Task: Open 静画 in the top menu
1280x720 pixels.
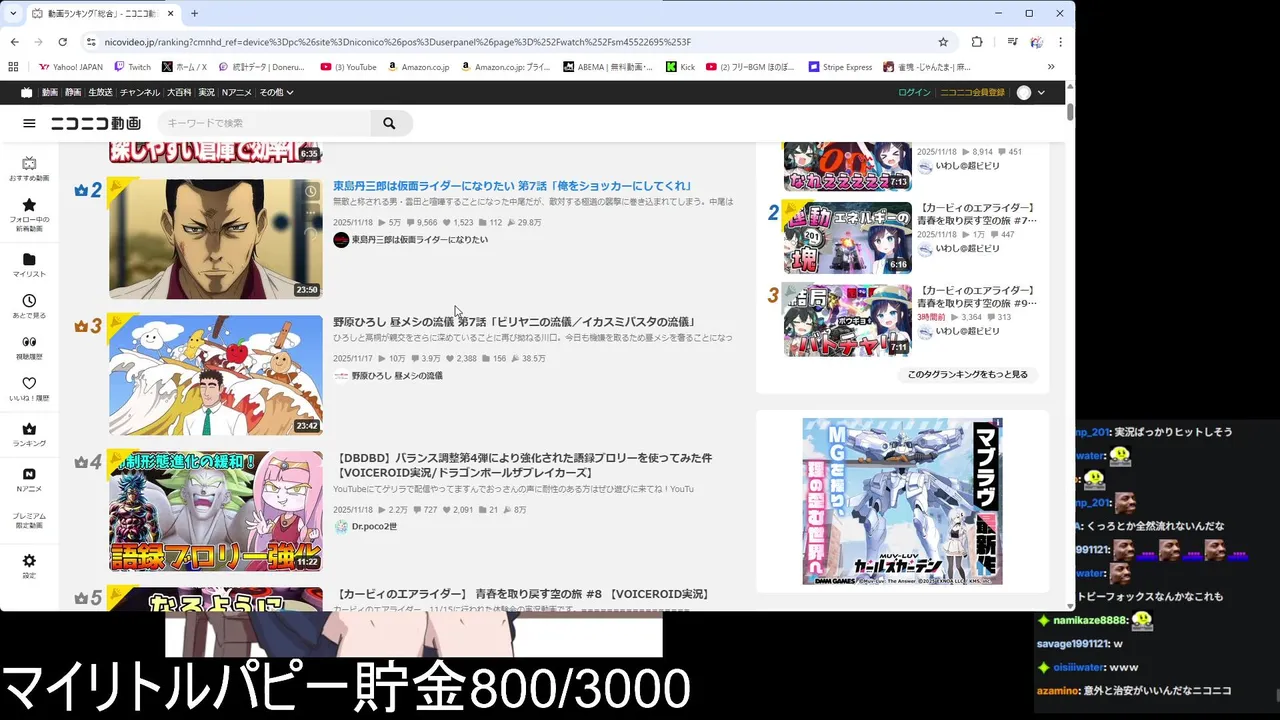Action: point(73,92)
